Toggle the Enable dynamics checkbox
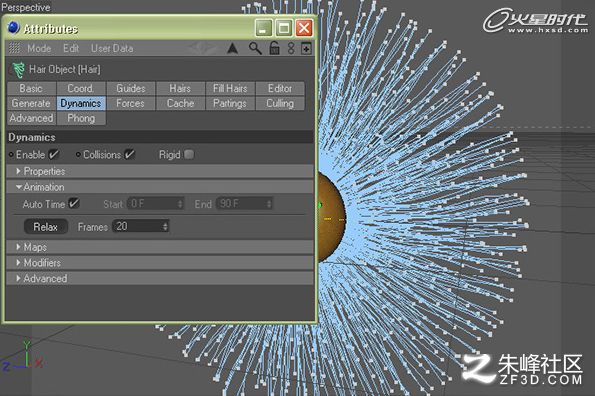The image size is (595, 396). (54, 154)
